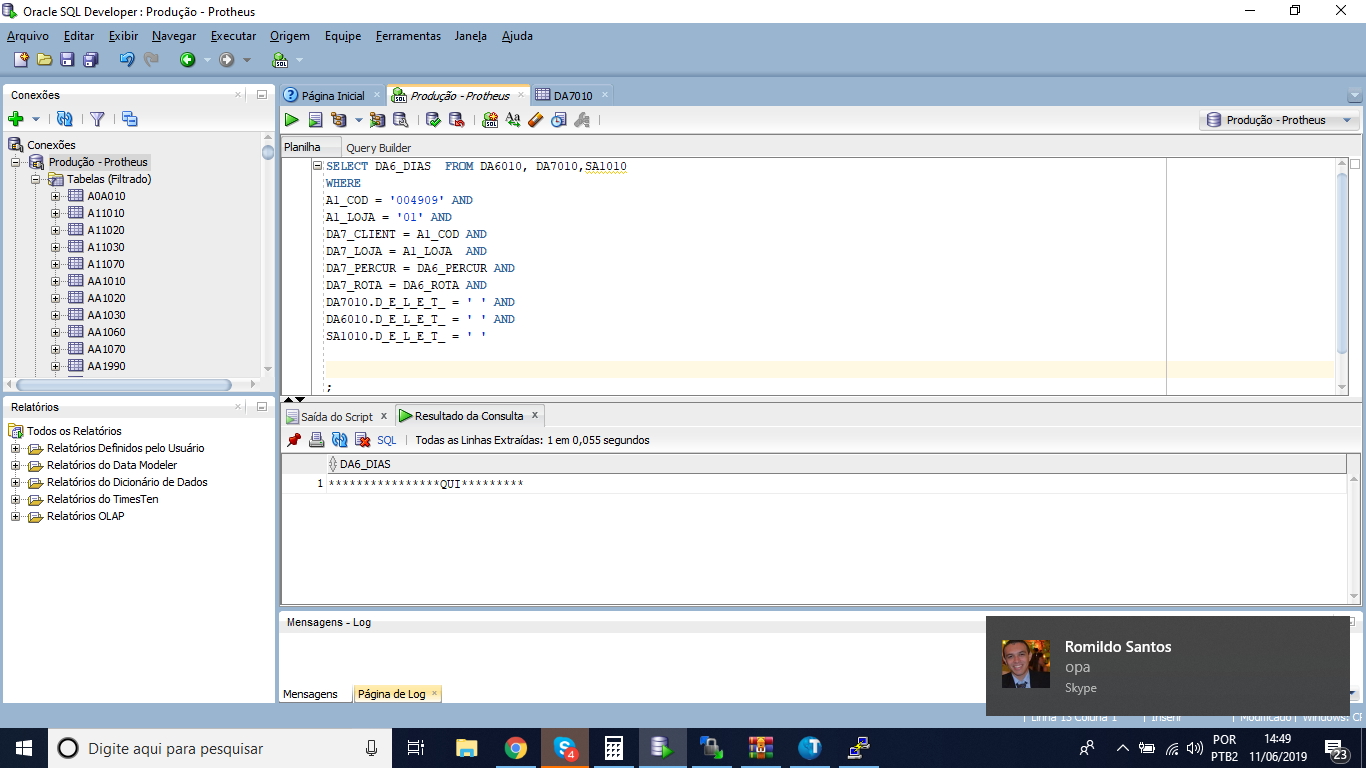Click the New file icon in the main toolbar
Viewport: 1366px width, 768px height.
21,60
